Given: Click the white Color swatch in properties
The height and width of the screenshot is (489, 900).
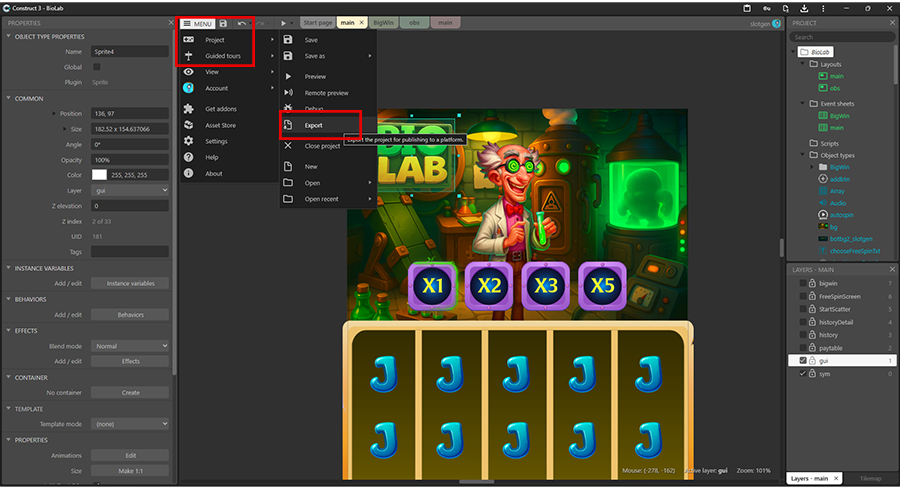Looking at the screenshot, I should pyautogui.click(x=99, y=175).
